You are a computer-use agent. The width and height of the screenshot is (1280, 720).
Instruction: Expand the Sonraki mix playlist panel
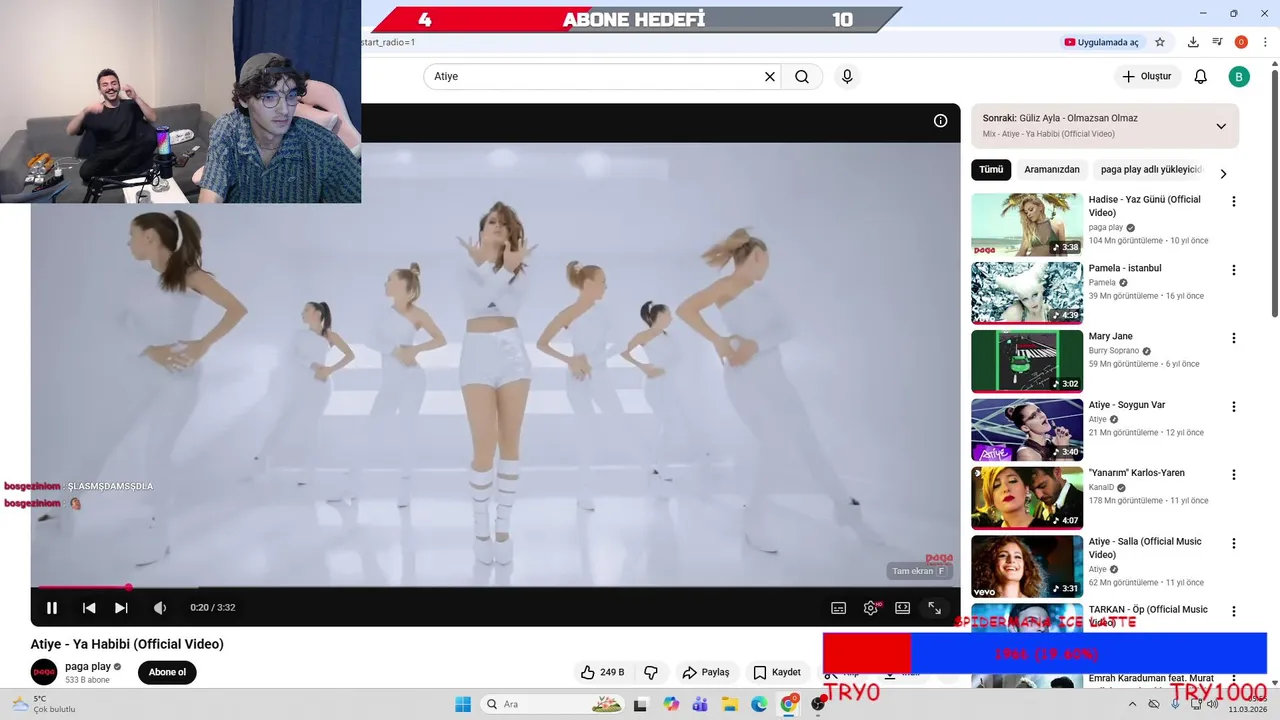pyautogui.click(x=1221, y=126)
